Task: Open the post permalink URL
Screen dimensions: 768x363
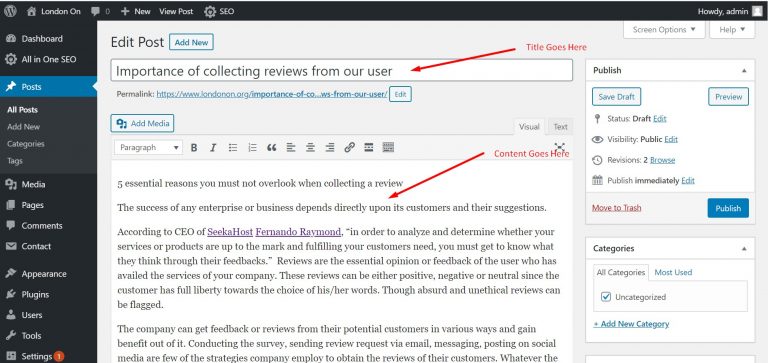Action: pos(272,94)
